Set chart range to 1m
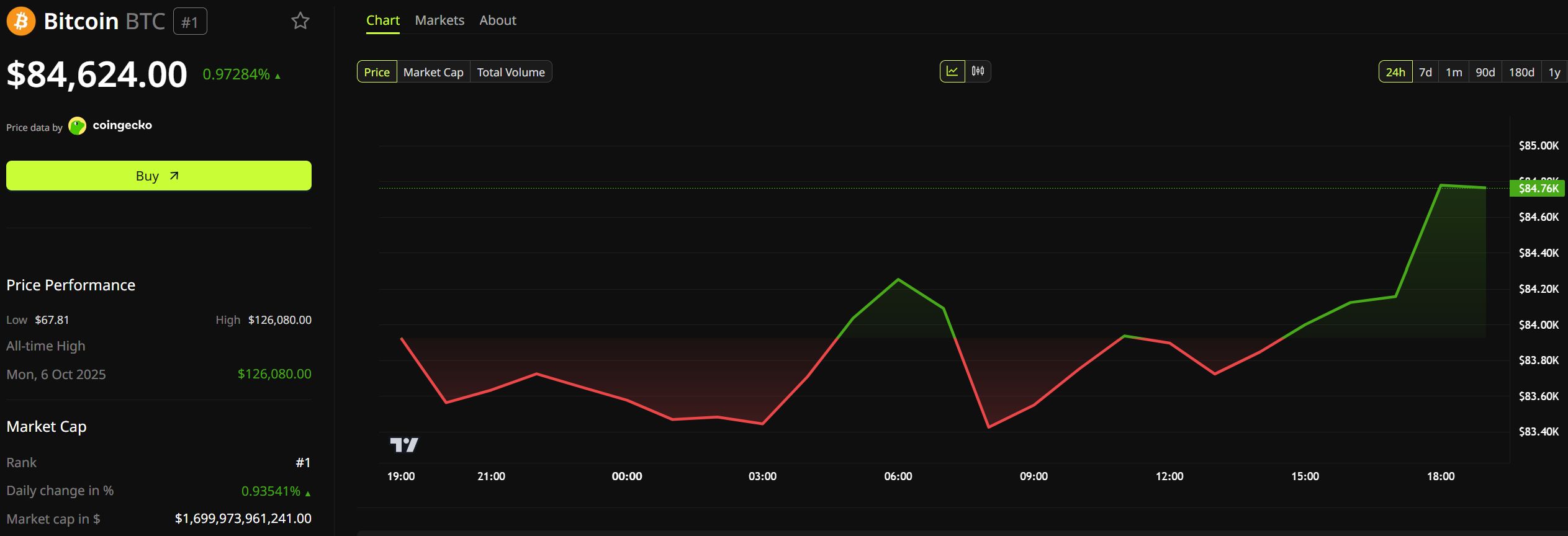This screenshot has height=536, width=1568. point(1454,72)
